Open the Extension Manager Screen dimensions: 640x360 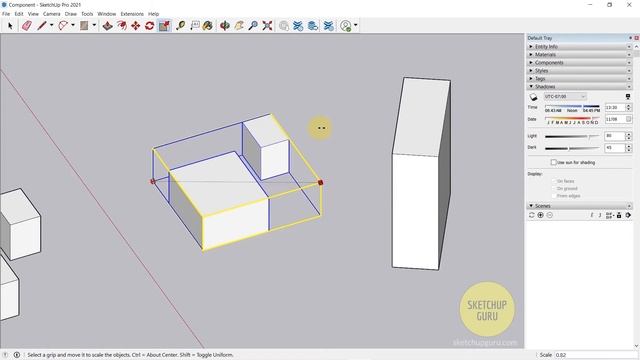(x=329, y=26)
